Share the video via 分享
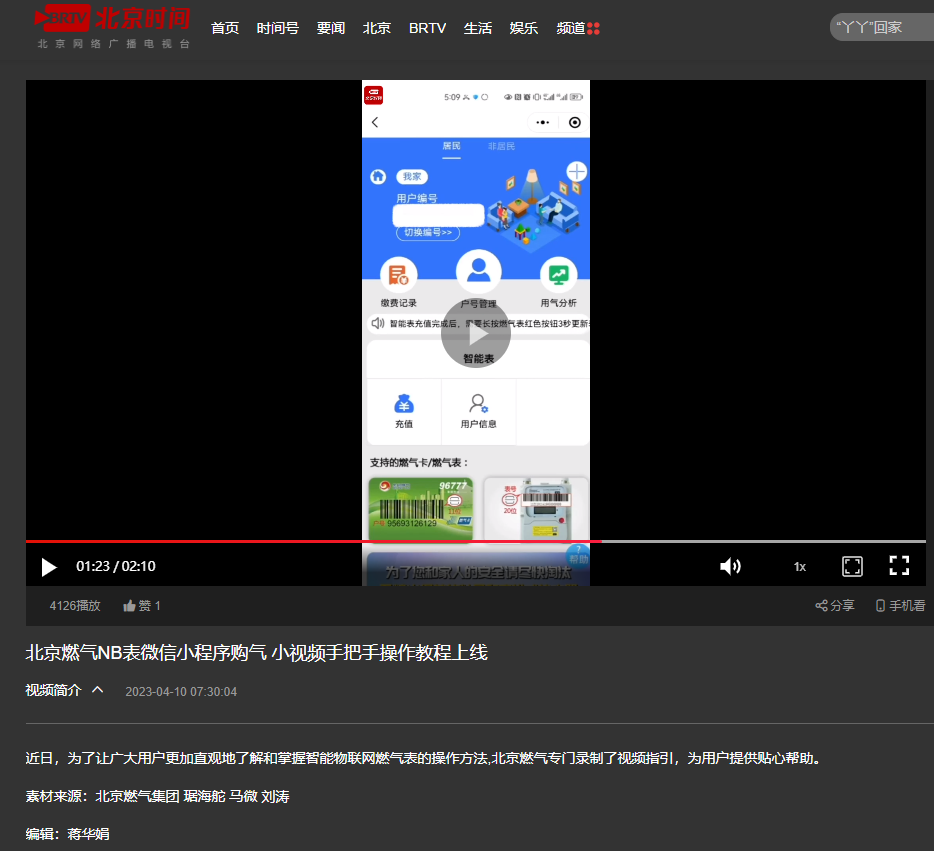This screenshot has height=851, width=934. [x=835, y=606]
